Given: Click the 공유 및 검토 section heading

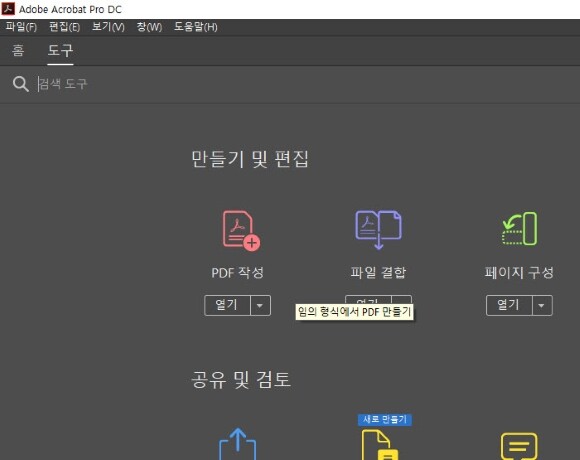Looking at the screenshot, I should (241, 379).
